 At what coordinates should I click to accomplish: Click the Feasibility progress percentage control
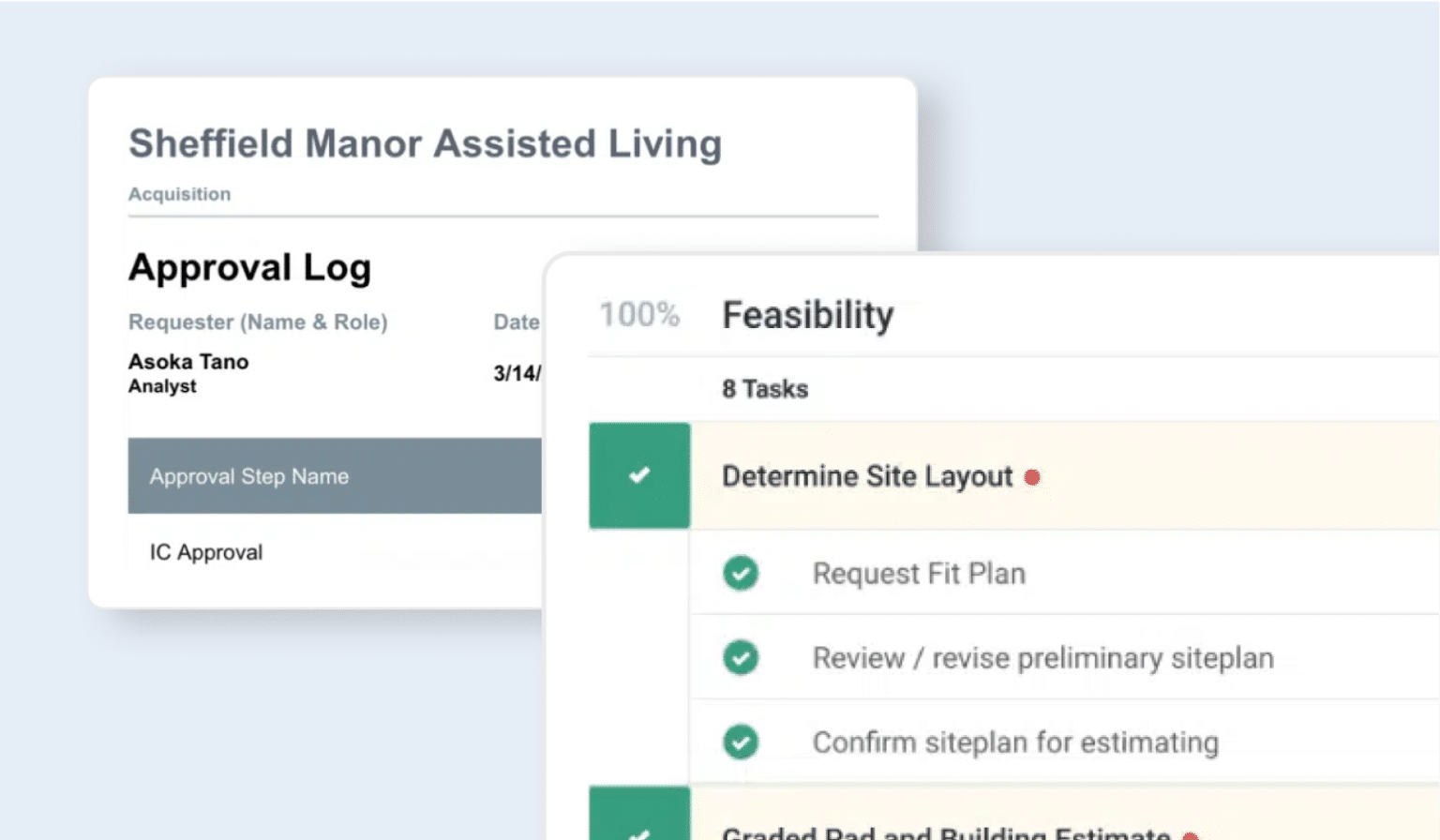tap(640, 314)
